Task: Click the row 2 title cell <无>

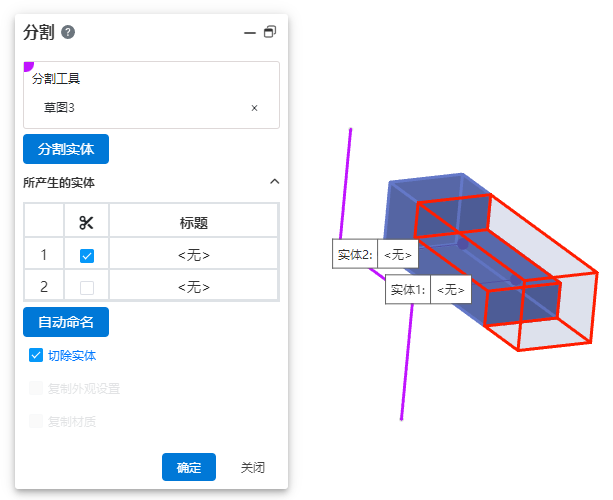Action: 194,287
